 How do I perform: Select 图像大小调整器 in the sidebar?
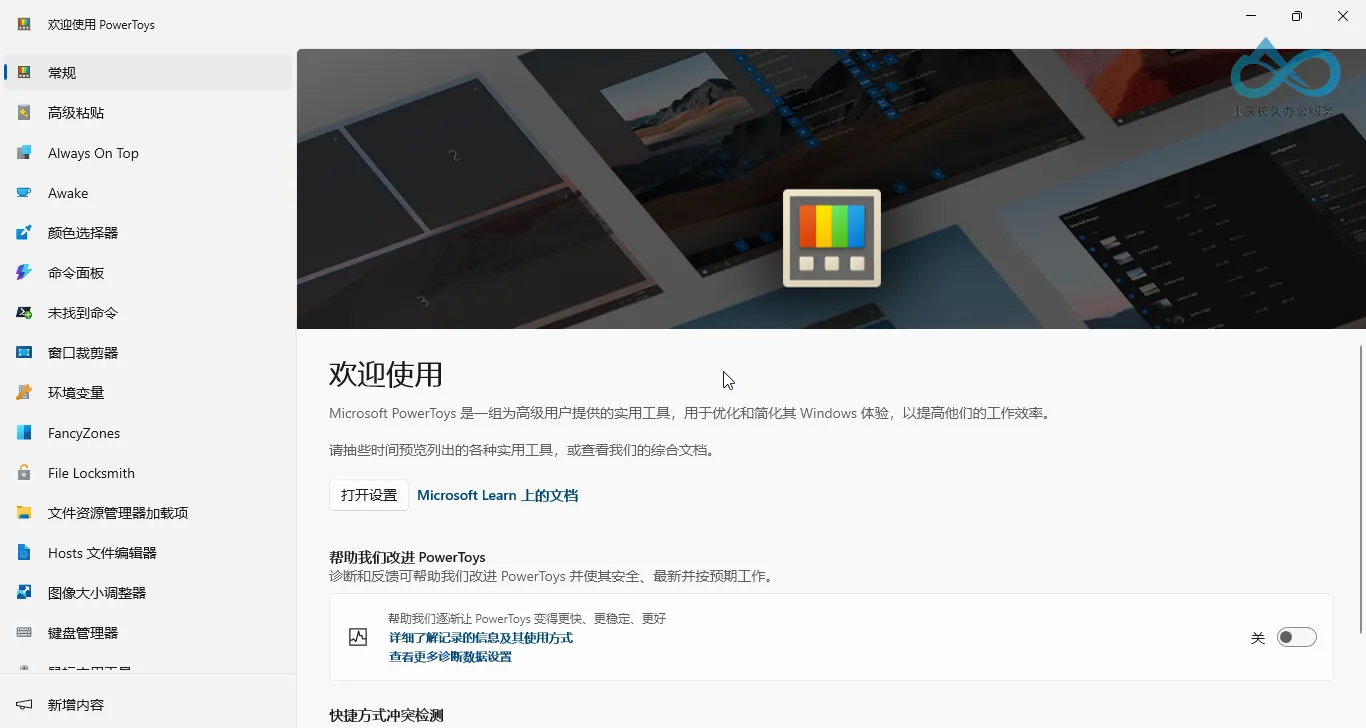click(148, 593)
